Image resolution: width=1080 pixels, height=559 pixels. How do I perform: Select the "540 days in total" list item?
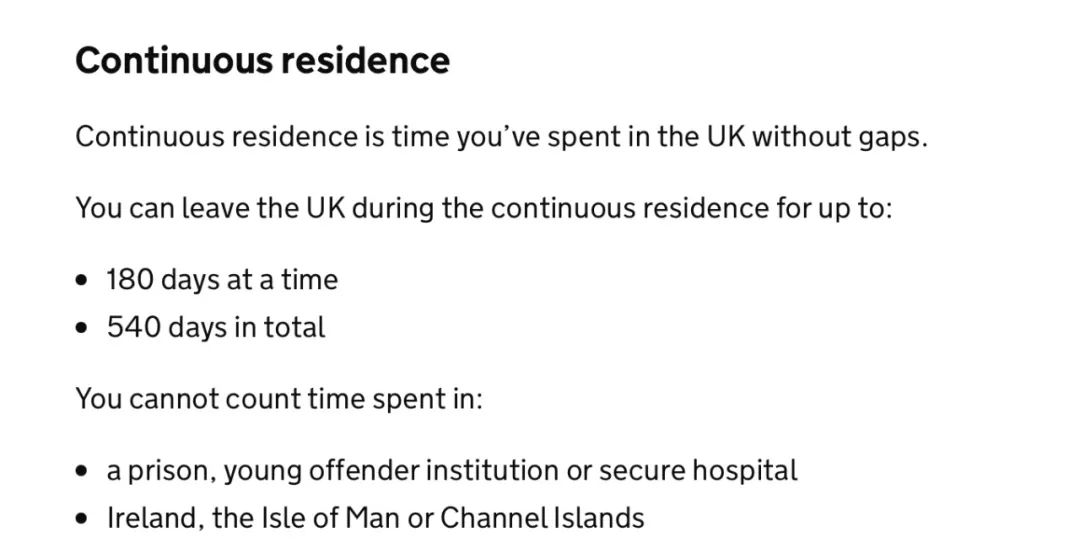[216, 327]
